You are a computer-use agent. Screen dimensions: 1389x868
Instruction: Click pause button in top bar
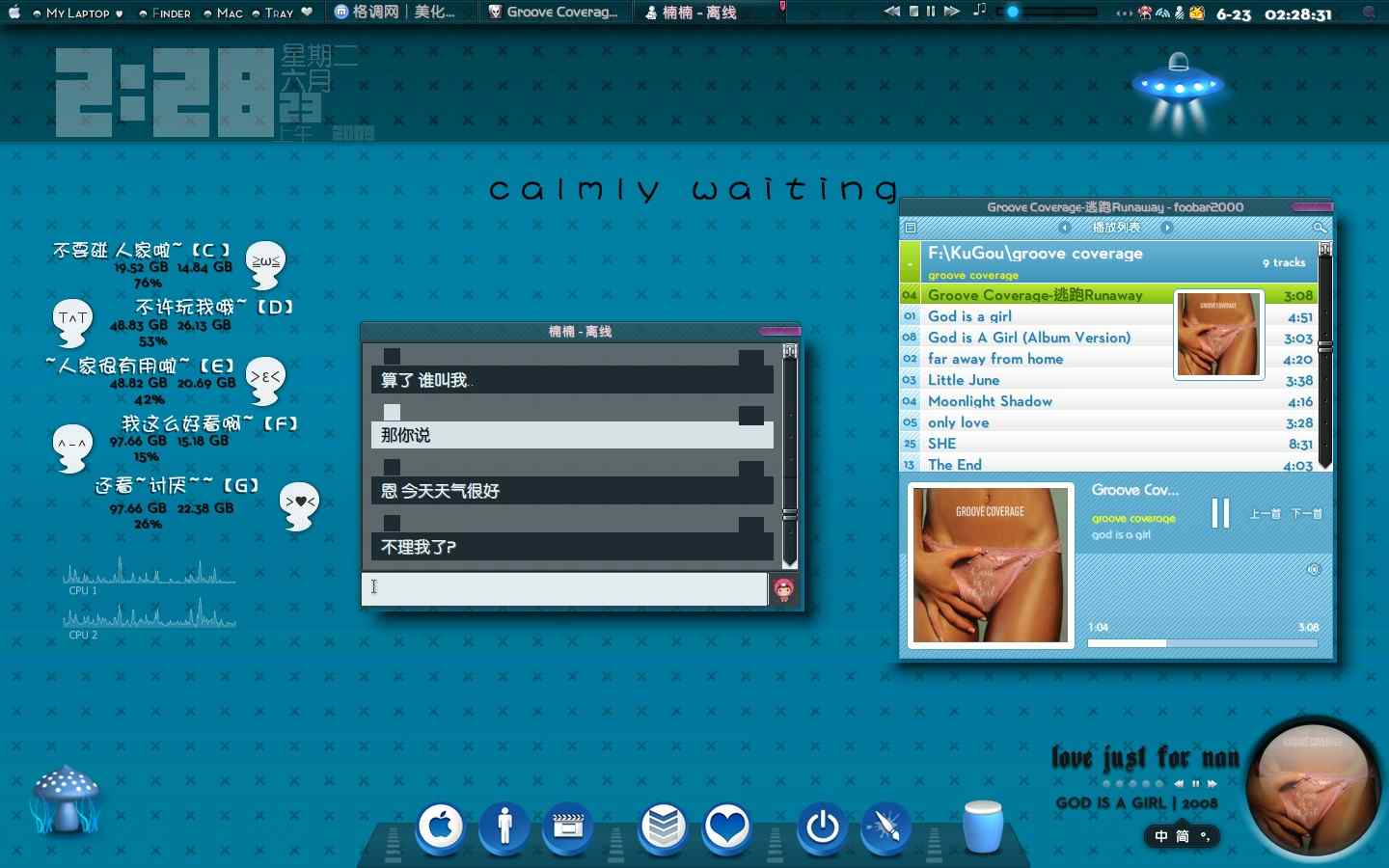point(931,12)
